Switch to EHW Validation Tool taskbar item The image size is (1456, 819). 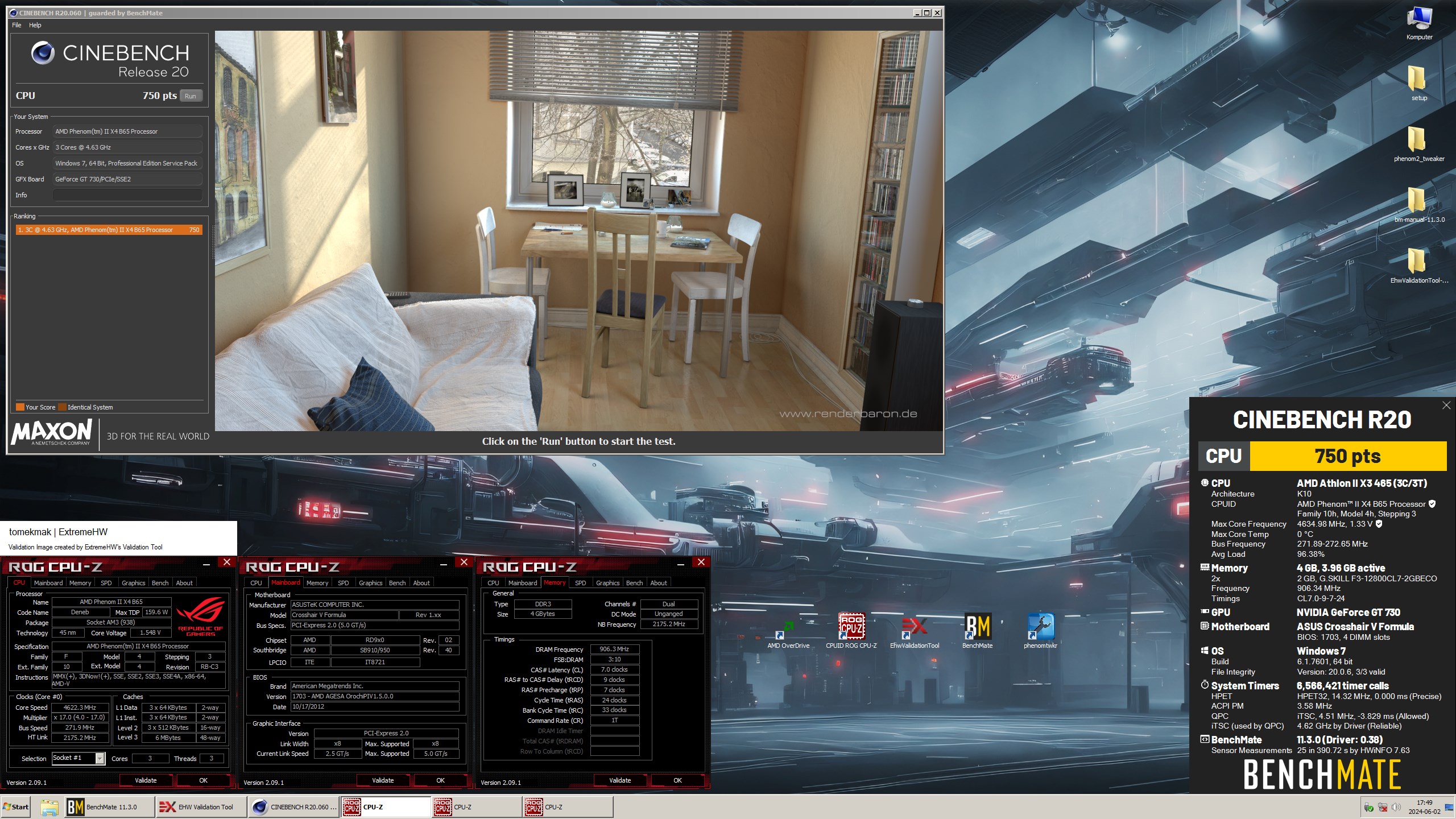point(201,807)
